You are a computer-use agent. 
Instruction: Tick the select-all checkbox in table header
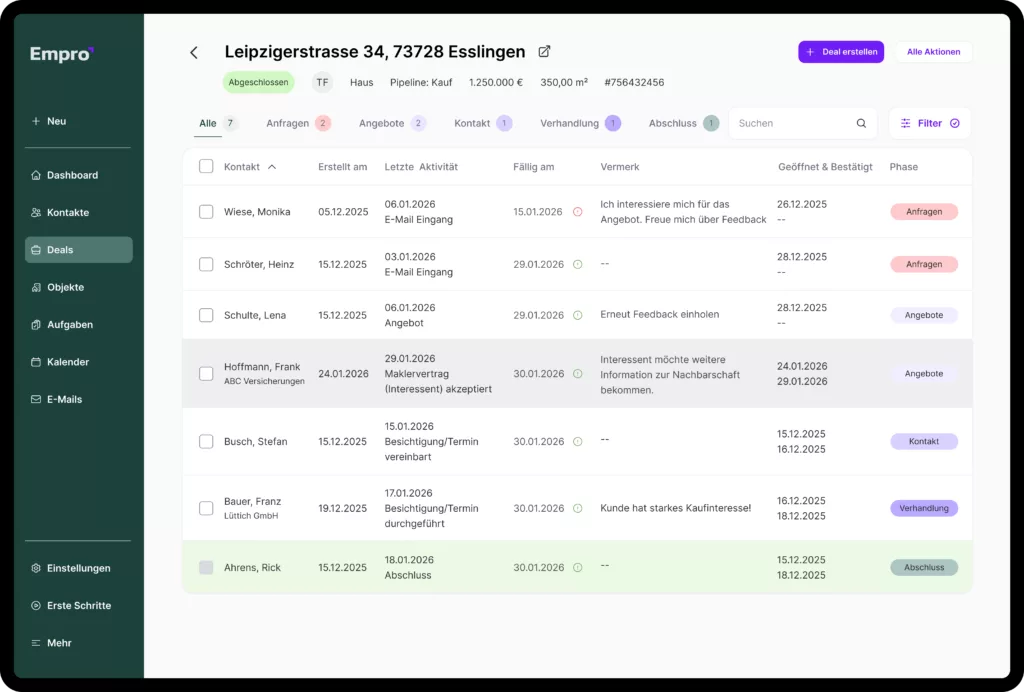point(206,167)
